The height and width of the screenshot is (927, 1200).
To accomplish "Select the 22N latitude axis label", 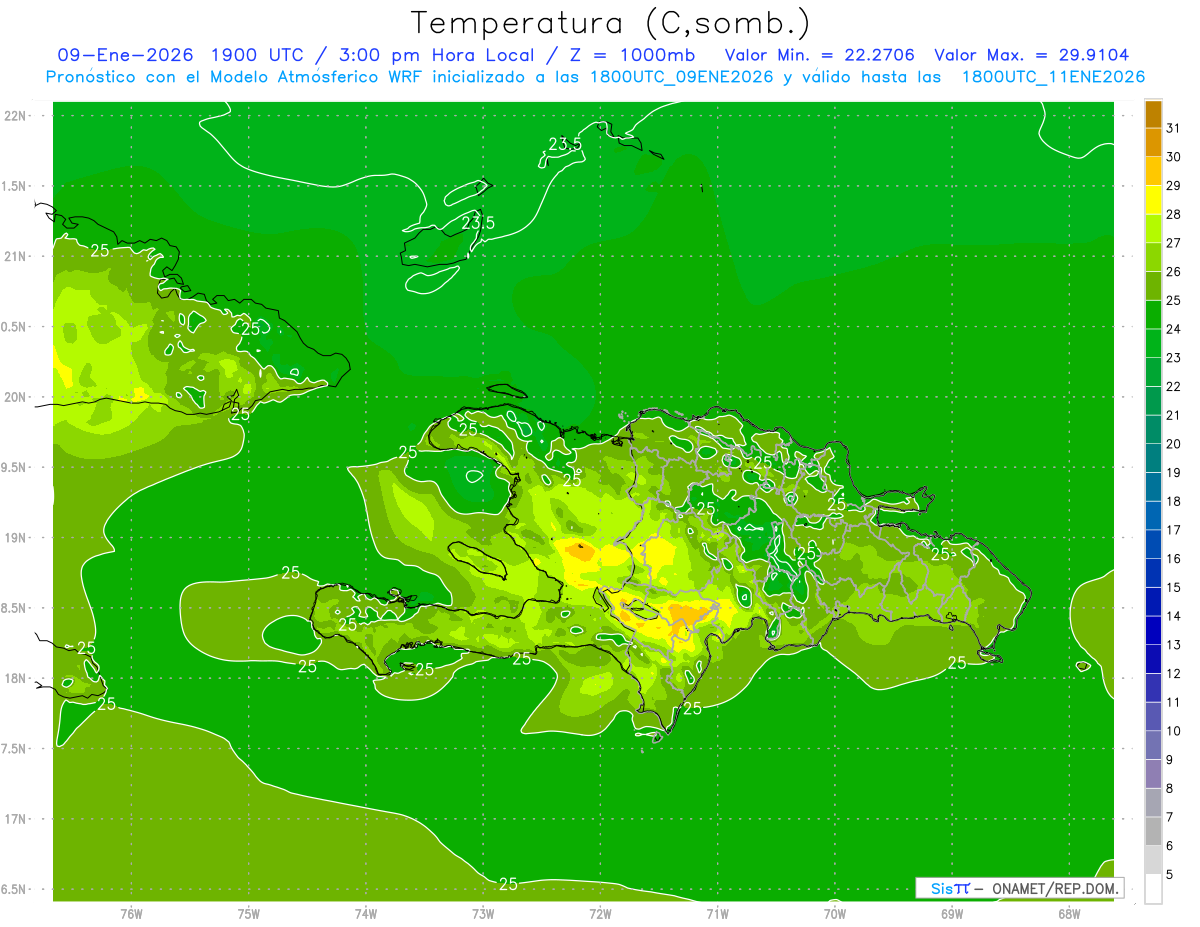I will tap(16, 115).
